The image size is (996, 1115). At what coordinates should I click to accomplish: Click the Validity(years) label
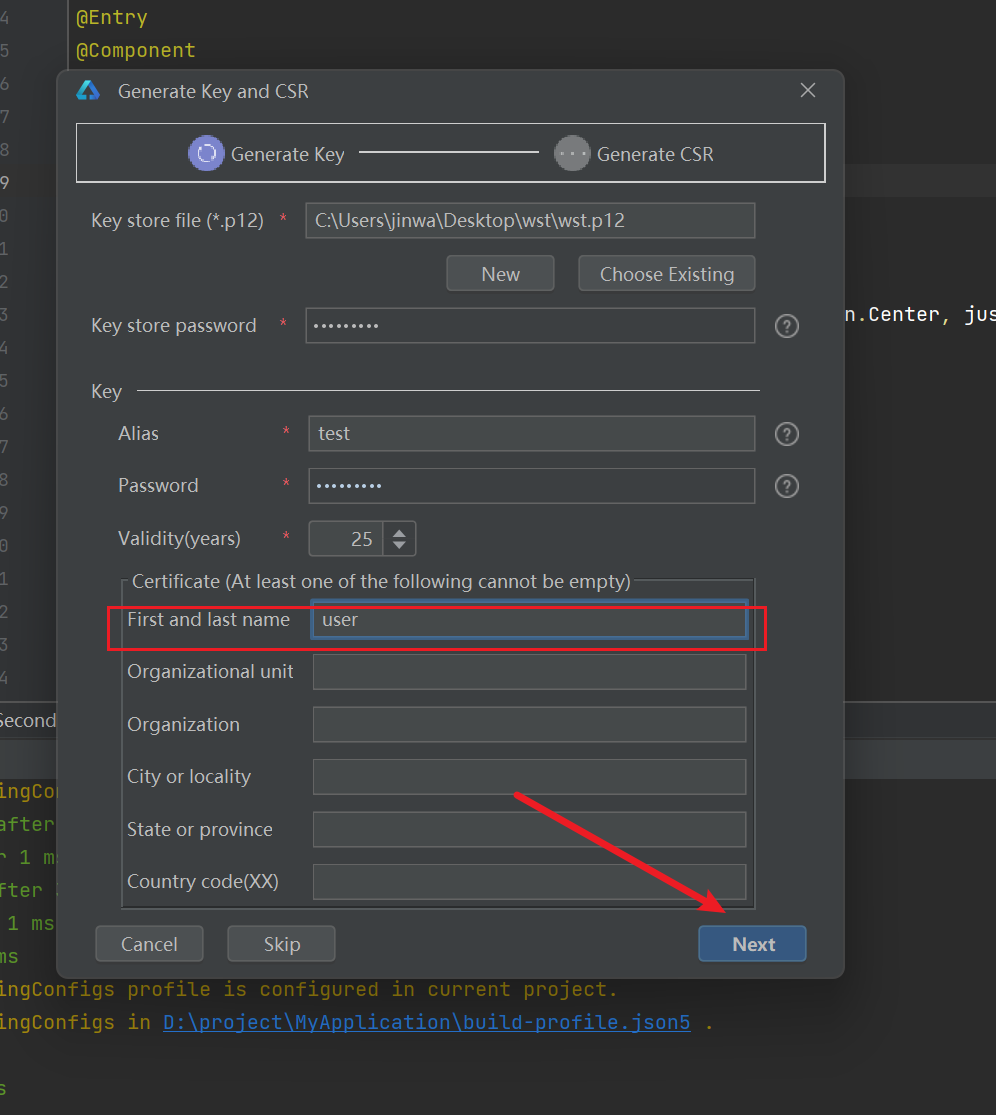(179, 538)
